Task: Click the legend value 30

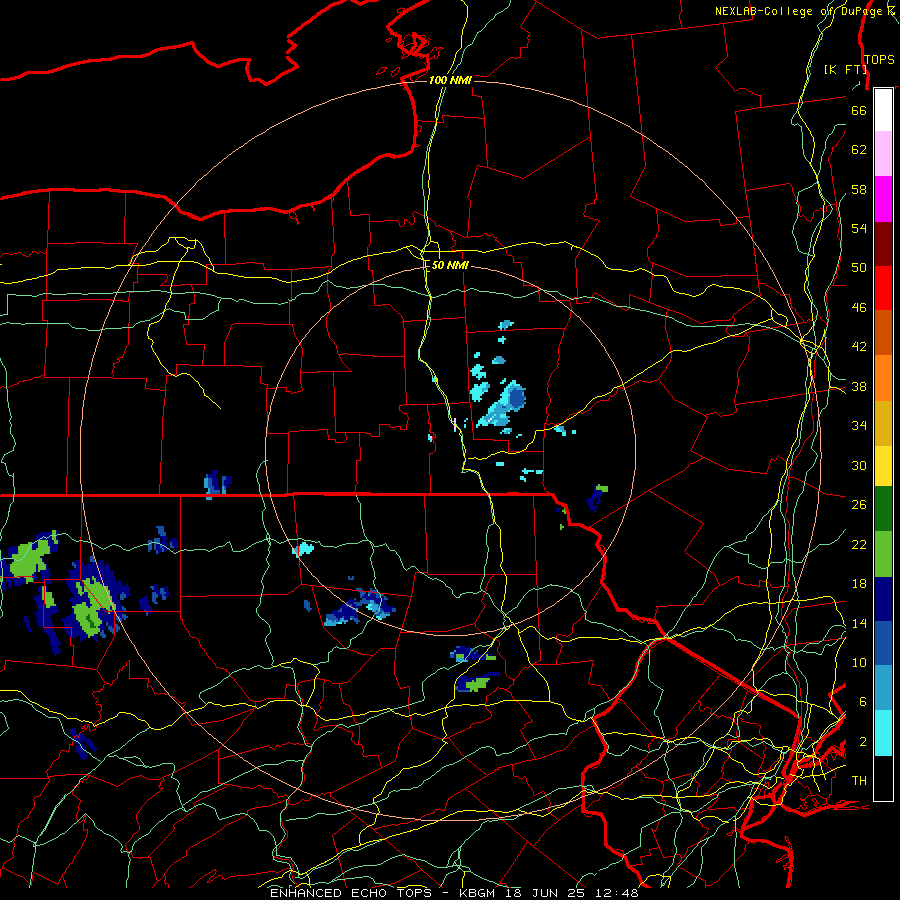Action: tap(859, 465)
